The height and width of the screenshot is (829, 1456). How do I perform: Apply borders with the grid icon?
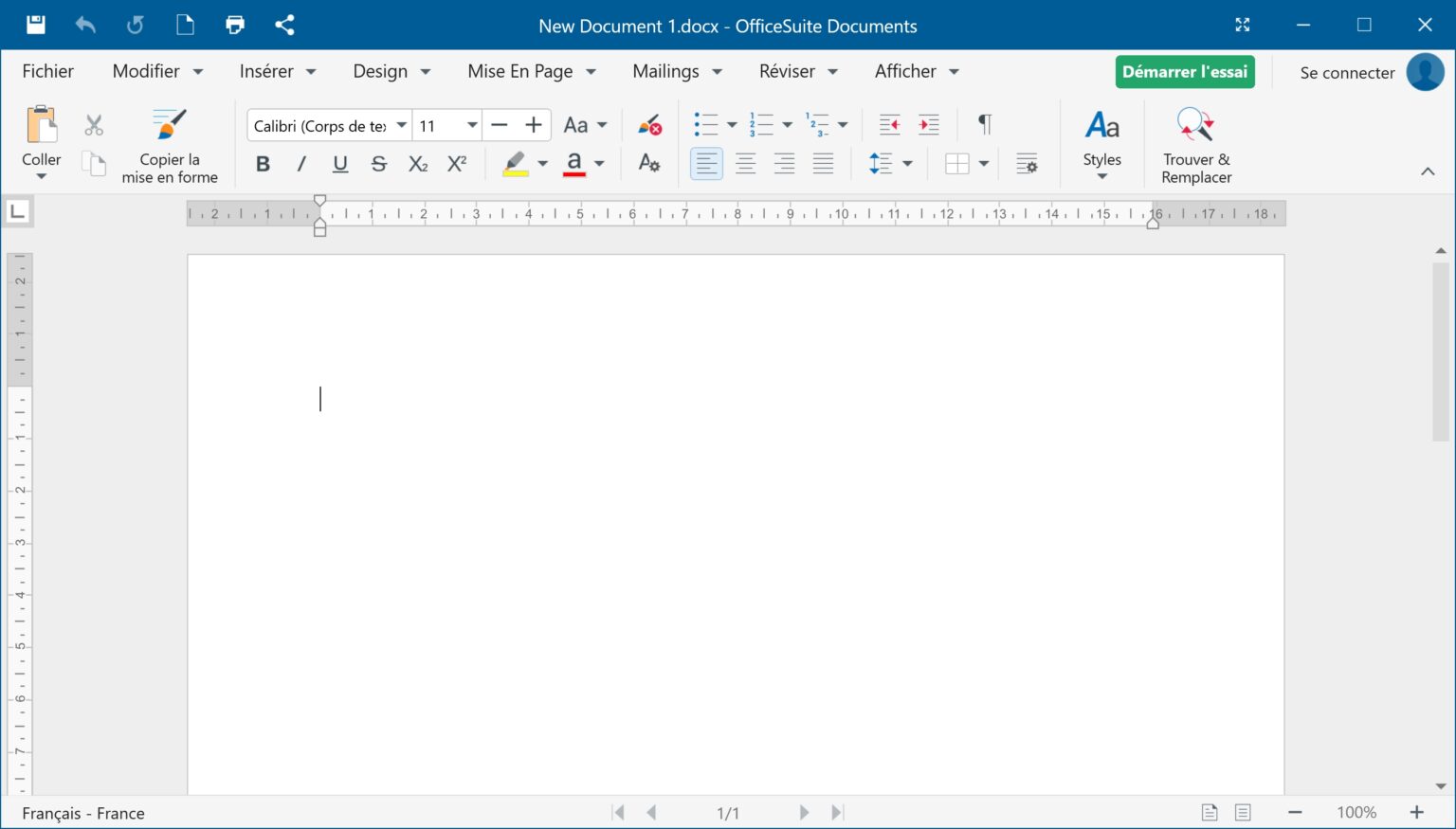(957, 164)
